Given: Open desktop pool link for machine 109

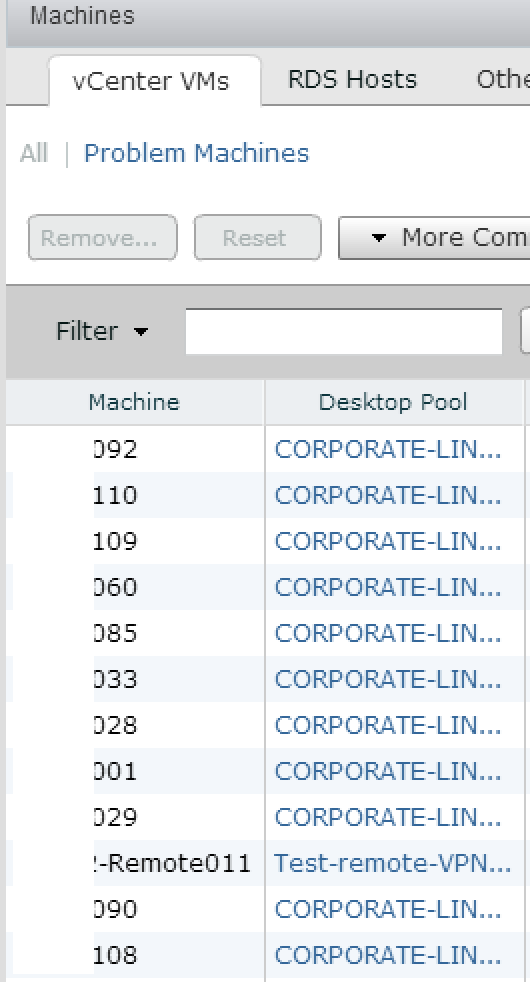Looking at the screenshot, I should click(x=387, y=541).
